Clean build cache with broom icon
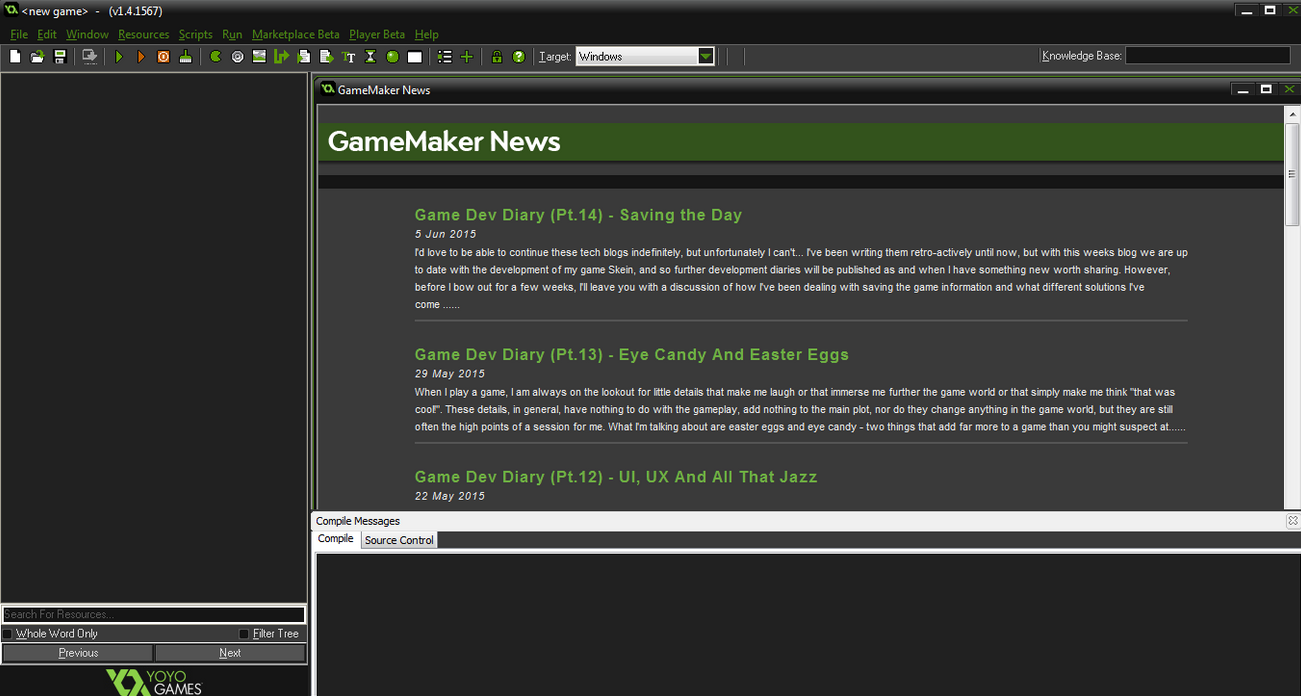 185,57
